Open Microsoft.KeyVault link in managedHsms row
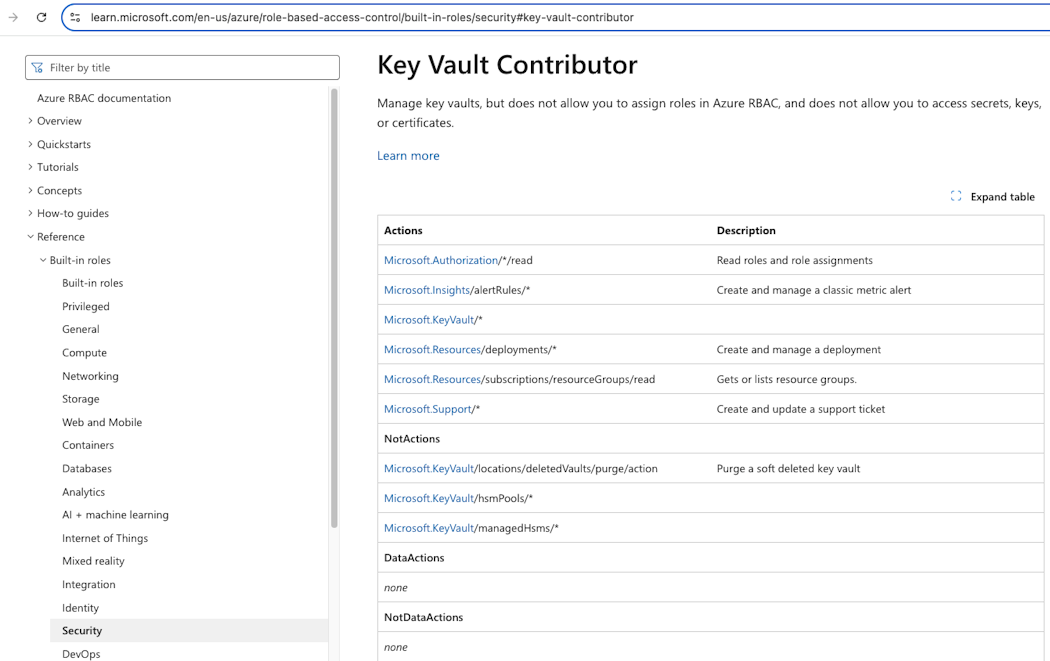The image size is (1050, 661). click(429, 528)
